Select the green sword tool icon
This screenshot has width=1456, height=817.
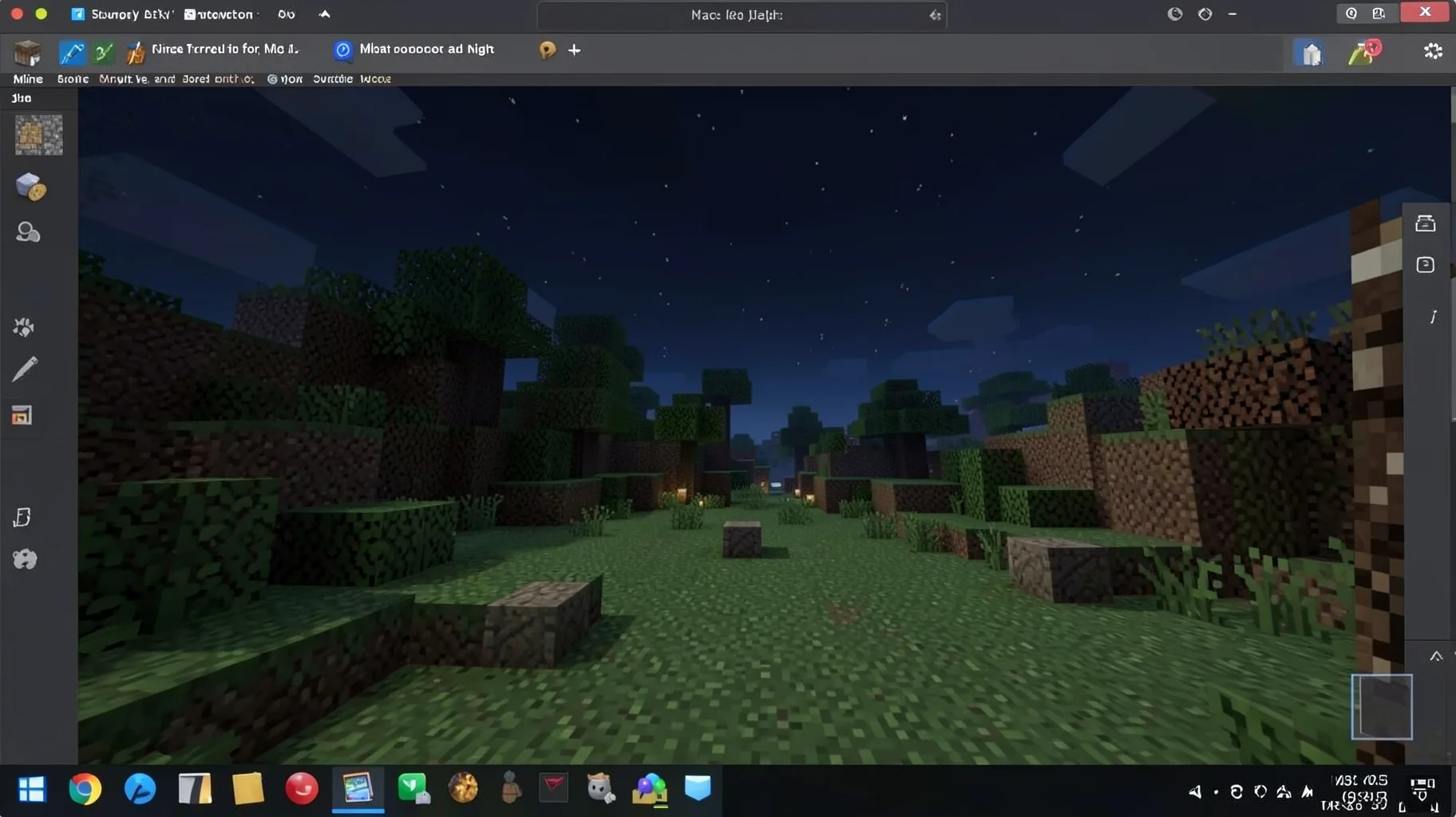pos(104,53)
